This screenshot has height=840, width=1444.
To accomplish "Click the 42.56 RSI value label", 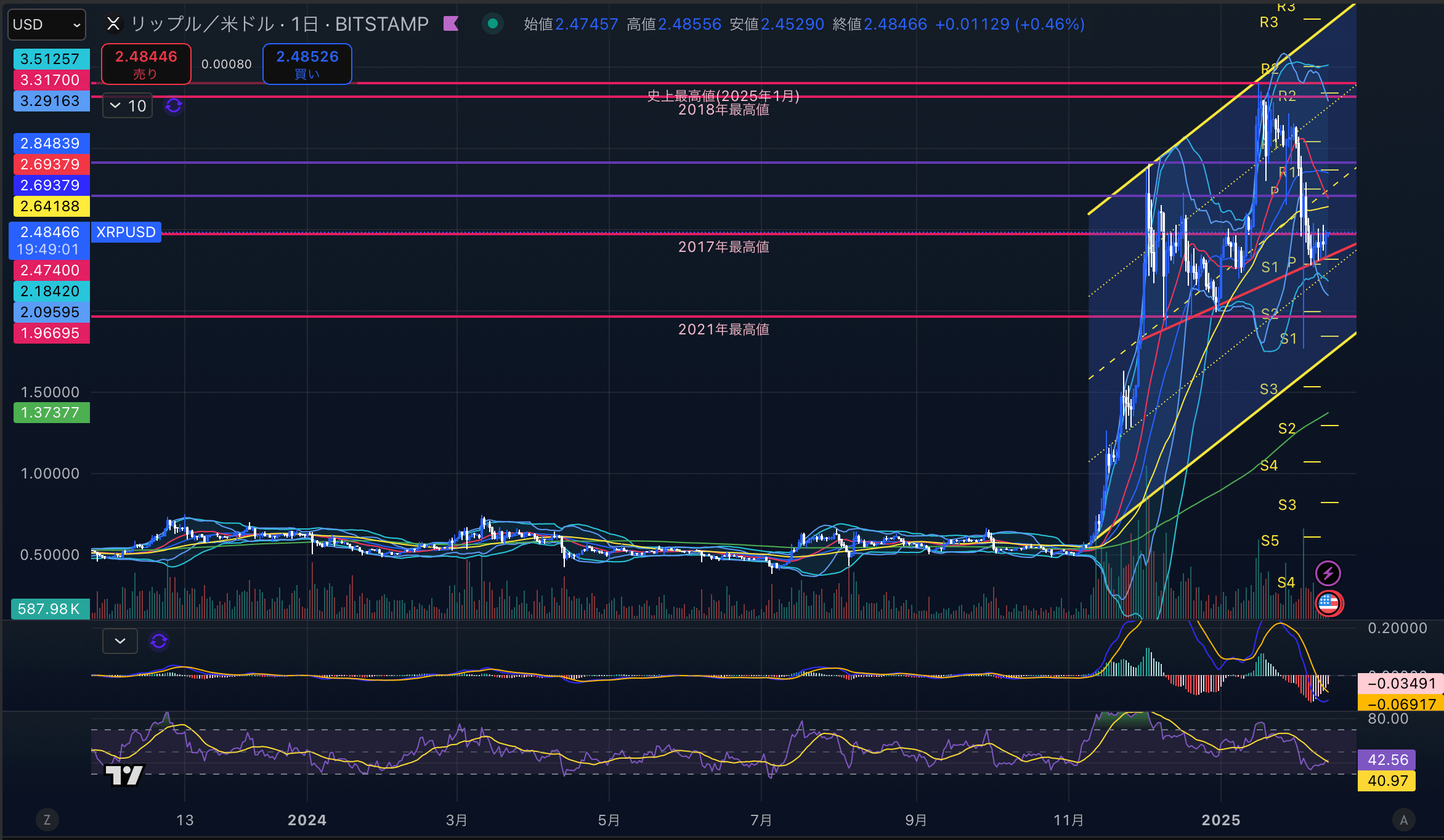I will (x=1387, y=760).
